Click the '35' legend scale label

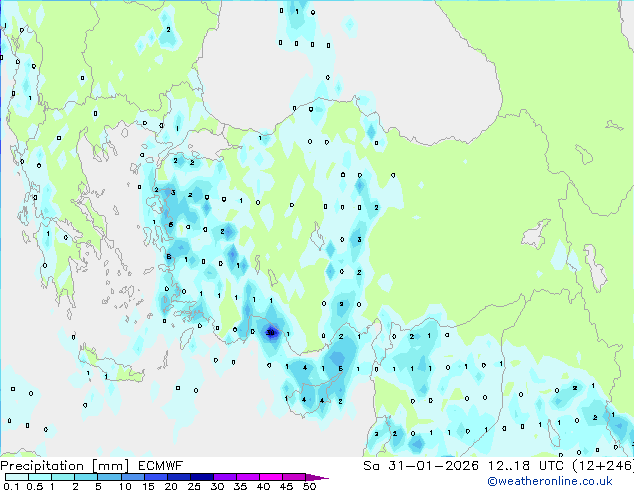click(241, 486)
